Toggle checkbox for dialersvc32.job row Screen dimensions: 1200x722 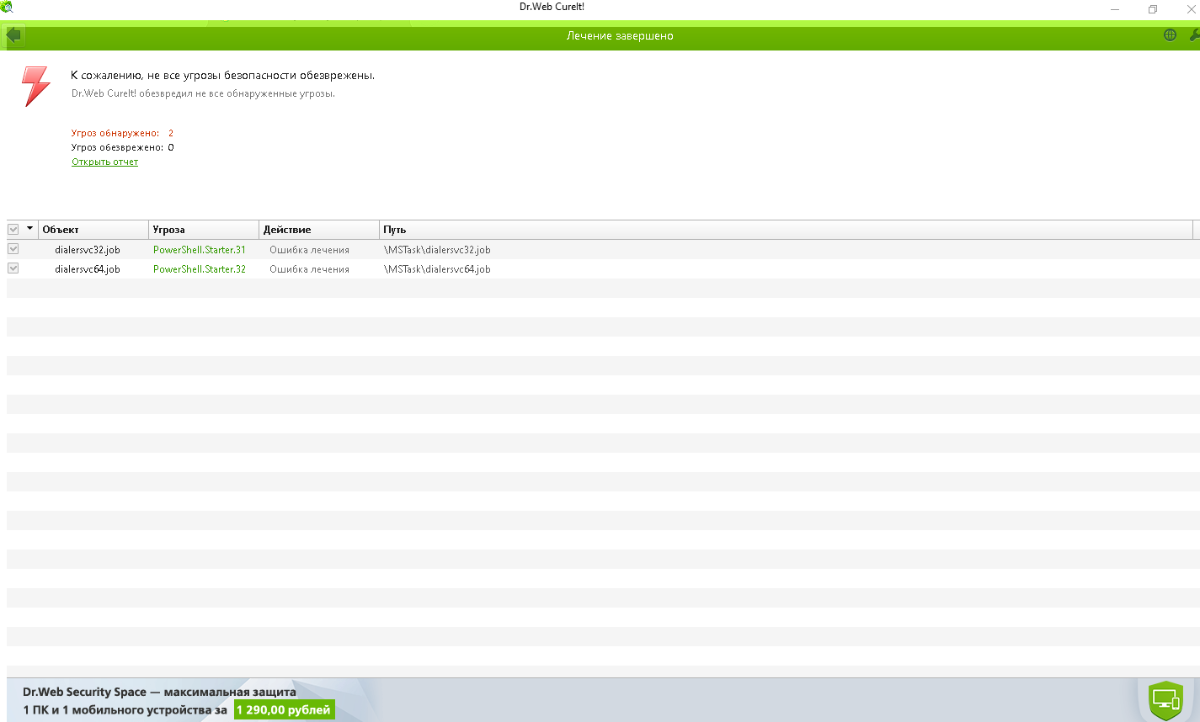pos(13,249)
